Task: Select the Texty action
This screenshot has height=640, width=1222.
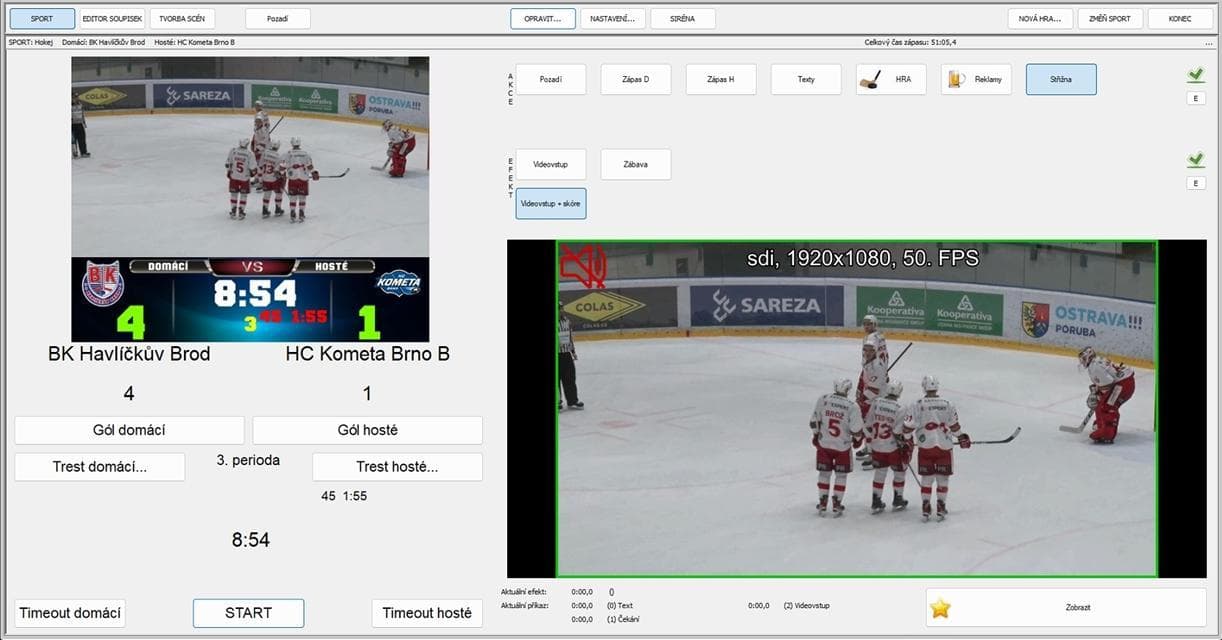Action: coord(806,79)
